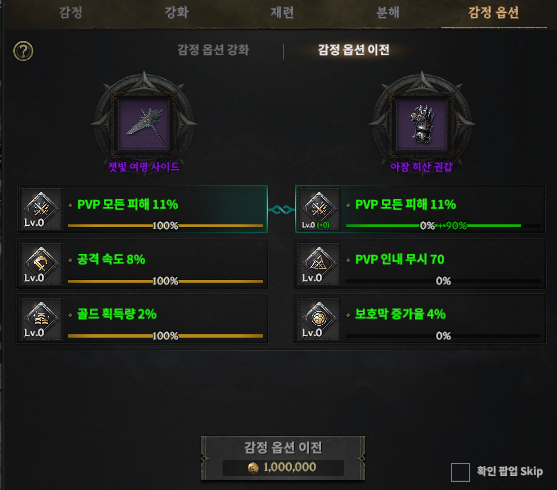Click the 공격 속도 8% progress bar
557x490 pixels.
pyautogui.click(x=165, y=281)
